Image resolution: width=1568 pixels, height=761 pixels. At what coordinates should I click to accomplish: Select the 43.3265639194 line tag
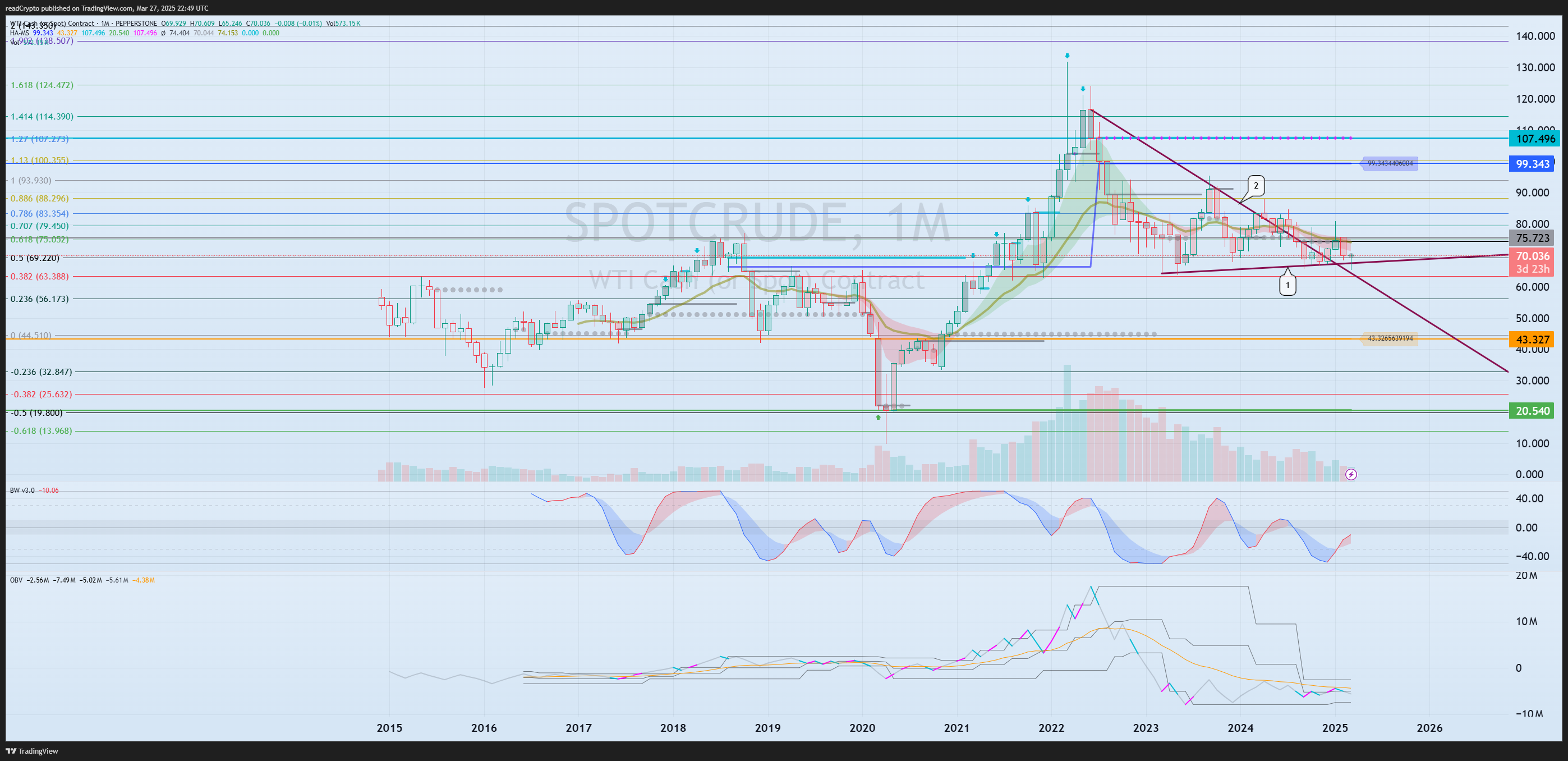pos(1390,338)
